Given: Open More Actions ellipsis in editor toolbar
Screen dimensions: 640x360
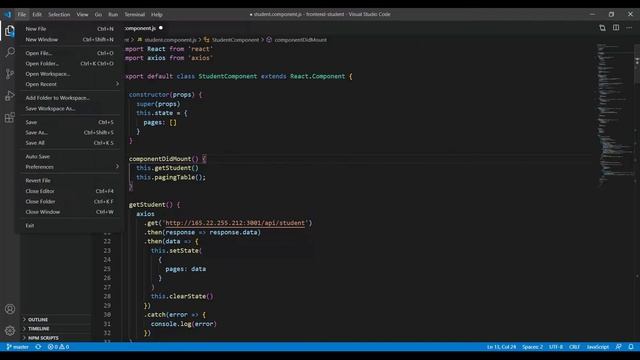Looking at the screenshot, I should click(x=629, y=28).
